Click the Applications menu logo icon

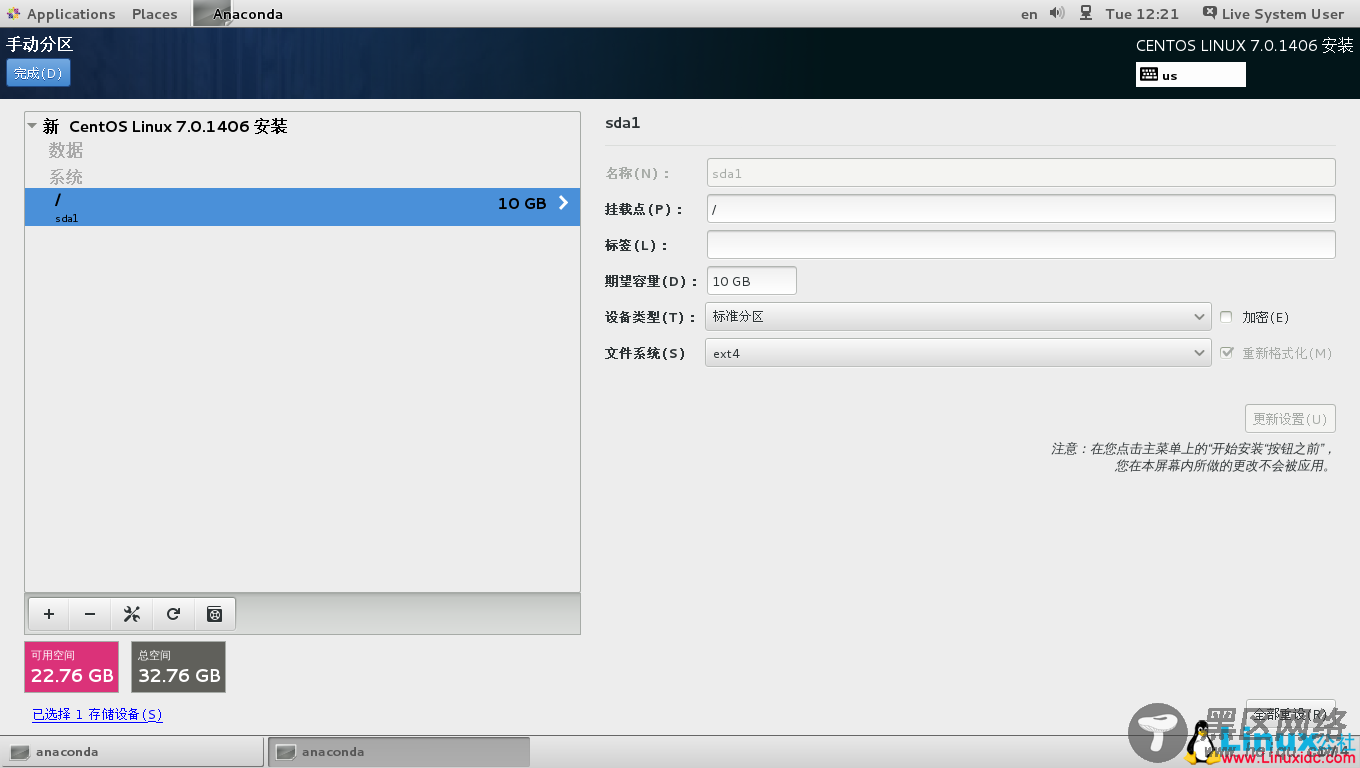[x=14, y=14]
